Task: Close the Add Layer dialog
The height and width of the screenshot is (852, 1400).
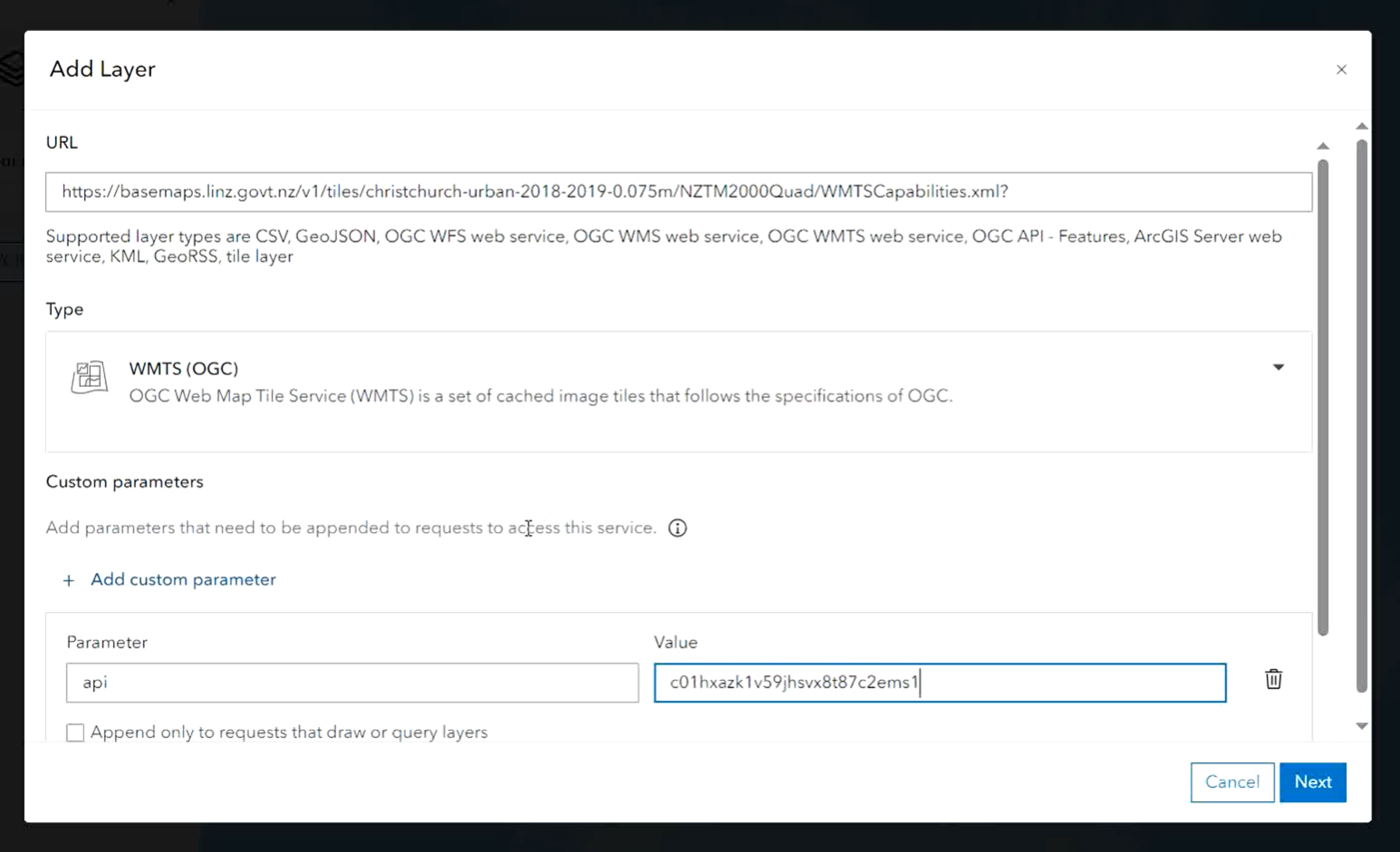Action: [x=1342, y=70]
